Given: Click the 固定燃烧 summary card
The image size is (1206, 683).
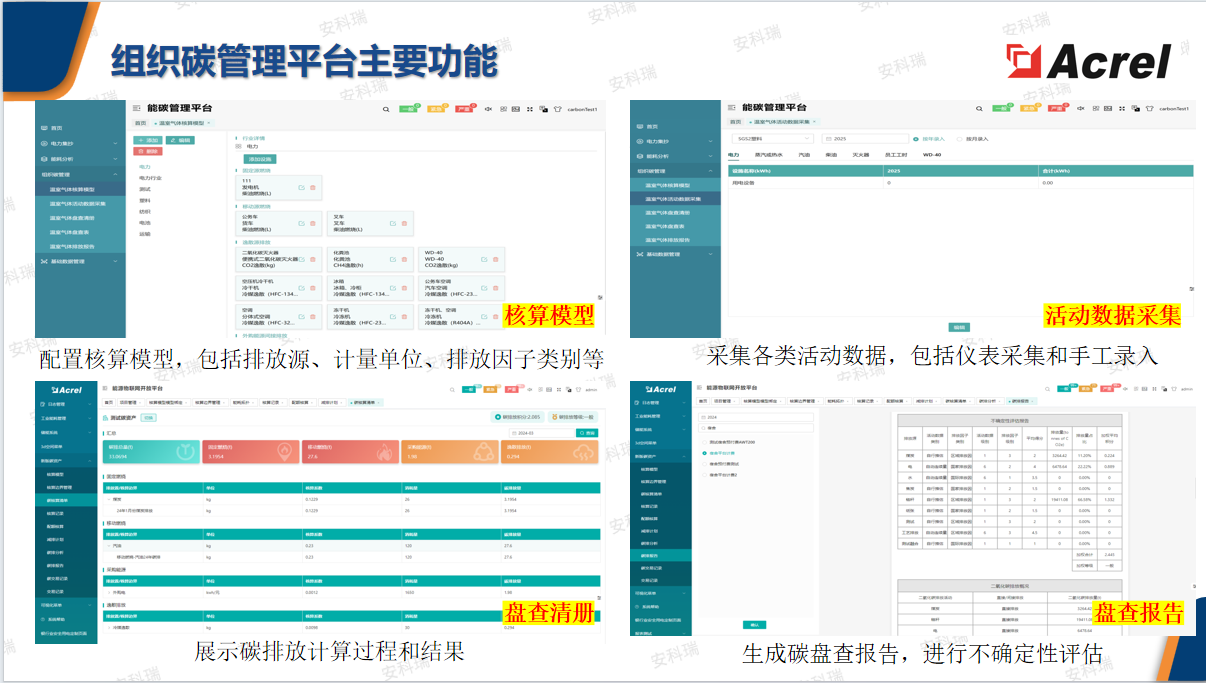Looking at the screenshot, I should coord(251,452).
